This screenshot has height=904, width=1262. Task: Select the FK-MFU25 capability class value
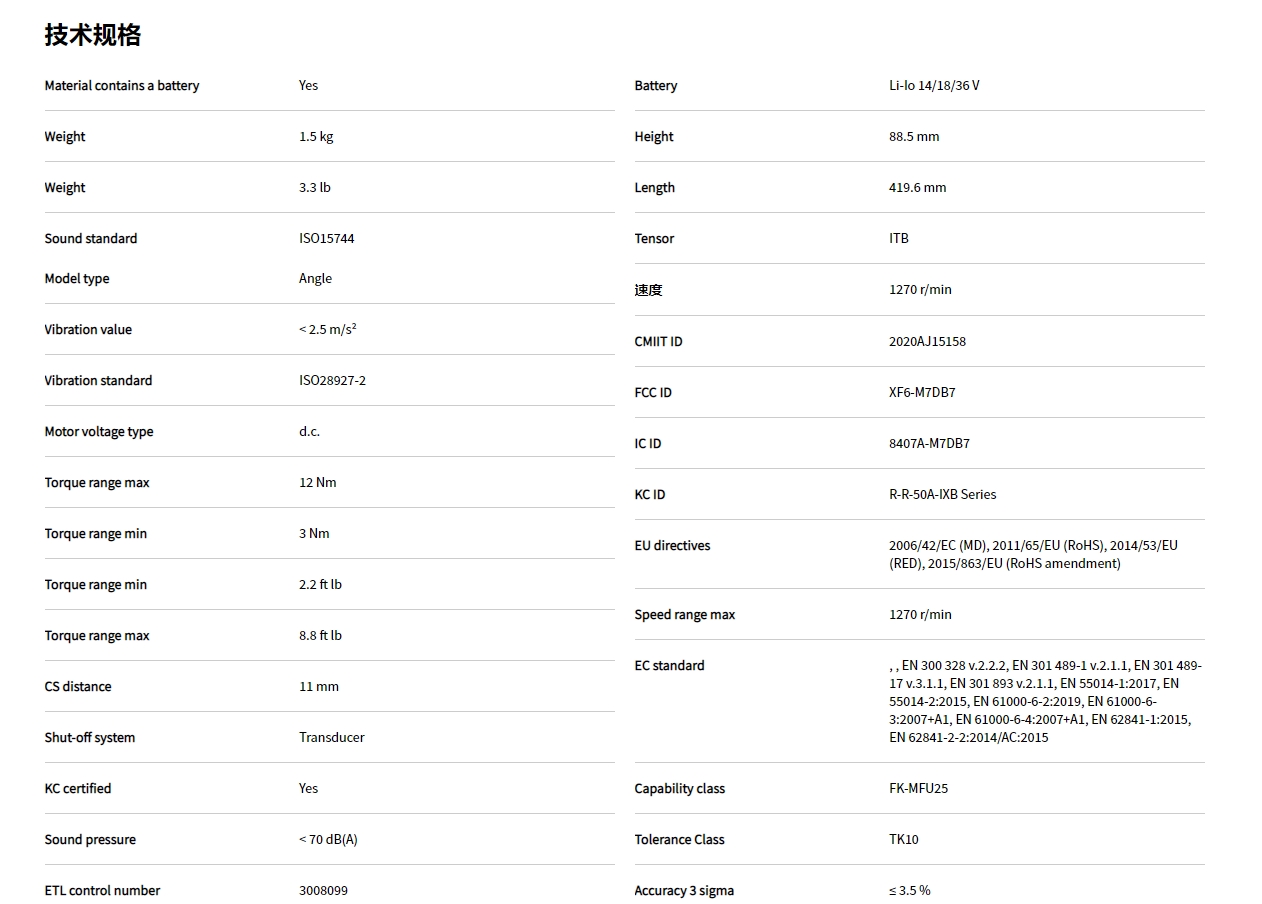918,789
